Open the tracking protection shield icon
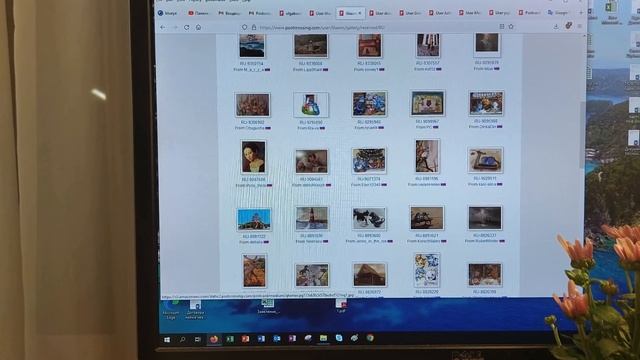Screen dimensions: 640x360 coord(244,27)
